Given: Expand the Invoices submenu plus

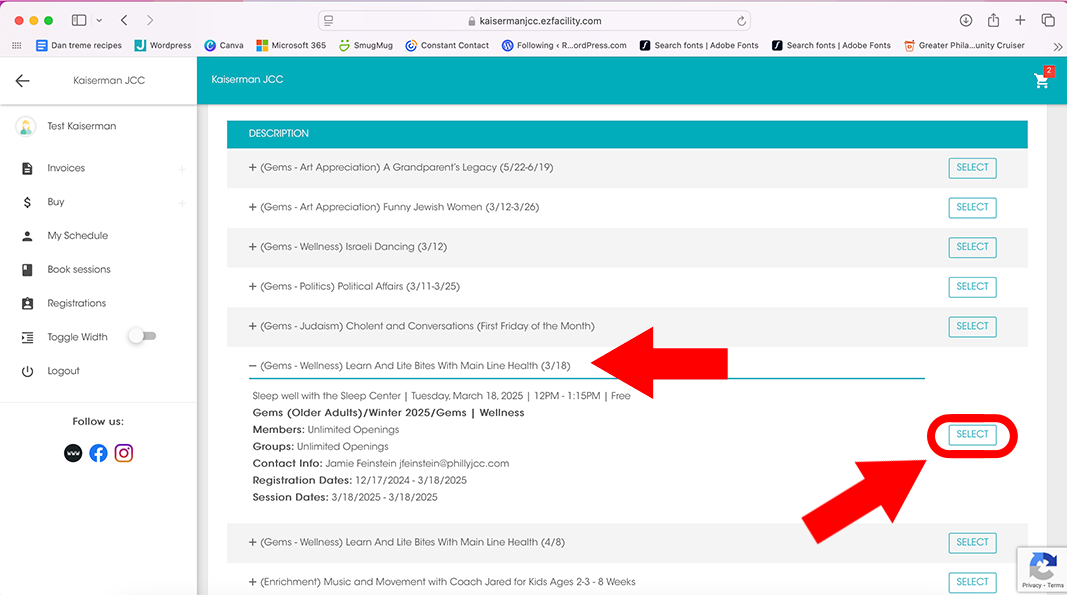Looking at the screenshot, I should click(182, 169).
